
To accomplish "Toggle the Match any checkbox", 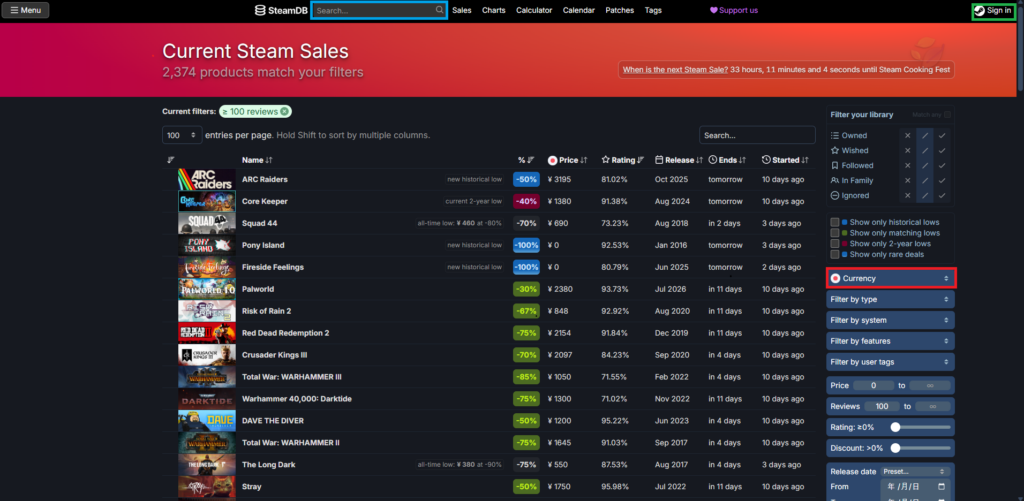I will coord(948,115).
